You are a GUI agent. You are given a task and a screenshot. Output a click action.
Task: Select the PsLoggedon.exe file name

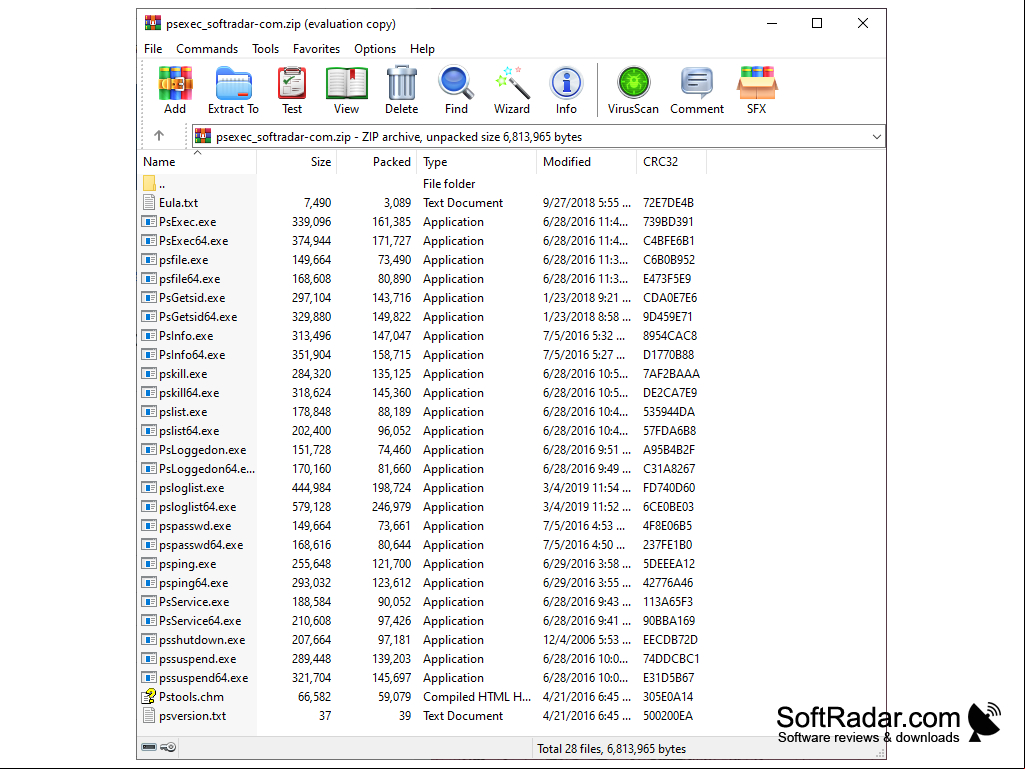tap(203, 449)
